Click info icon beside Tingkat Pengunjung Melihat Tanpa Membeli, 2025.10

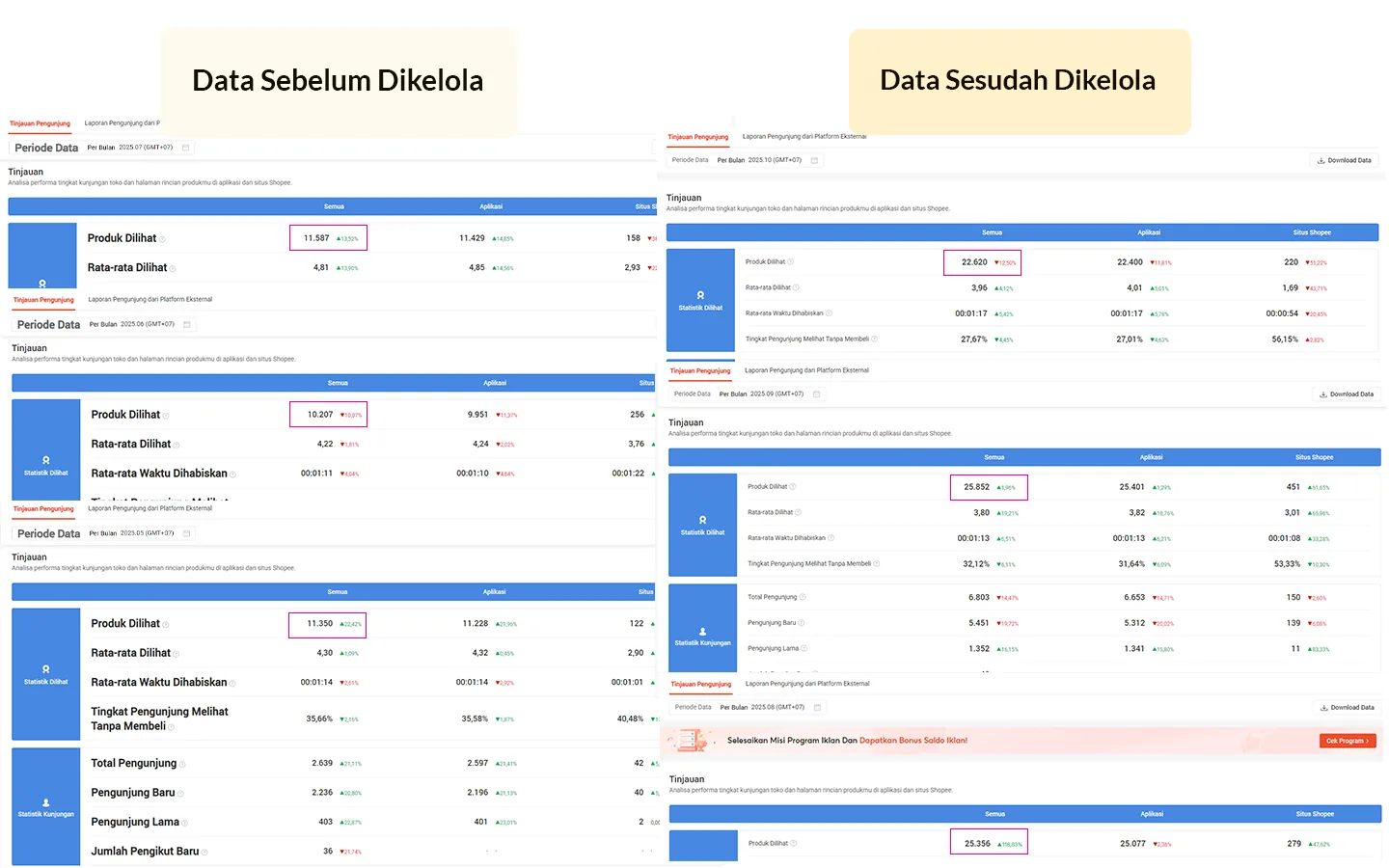(x=875, y=339)
